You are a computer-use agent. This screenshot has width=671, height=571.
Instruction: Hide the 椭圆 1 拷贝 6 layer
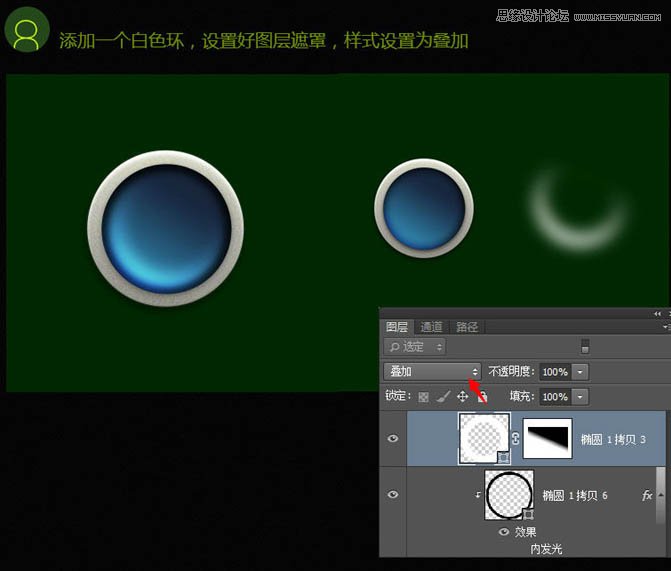tap(393, 494)
